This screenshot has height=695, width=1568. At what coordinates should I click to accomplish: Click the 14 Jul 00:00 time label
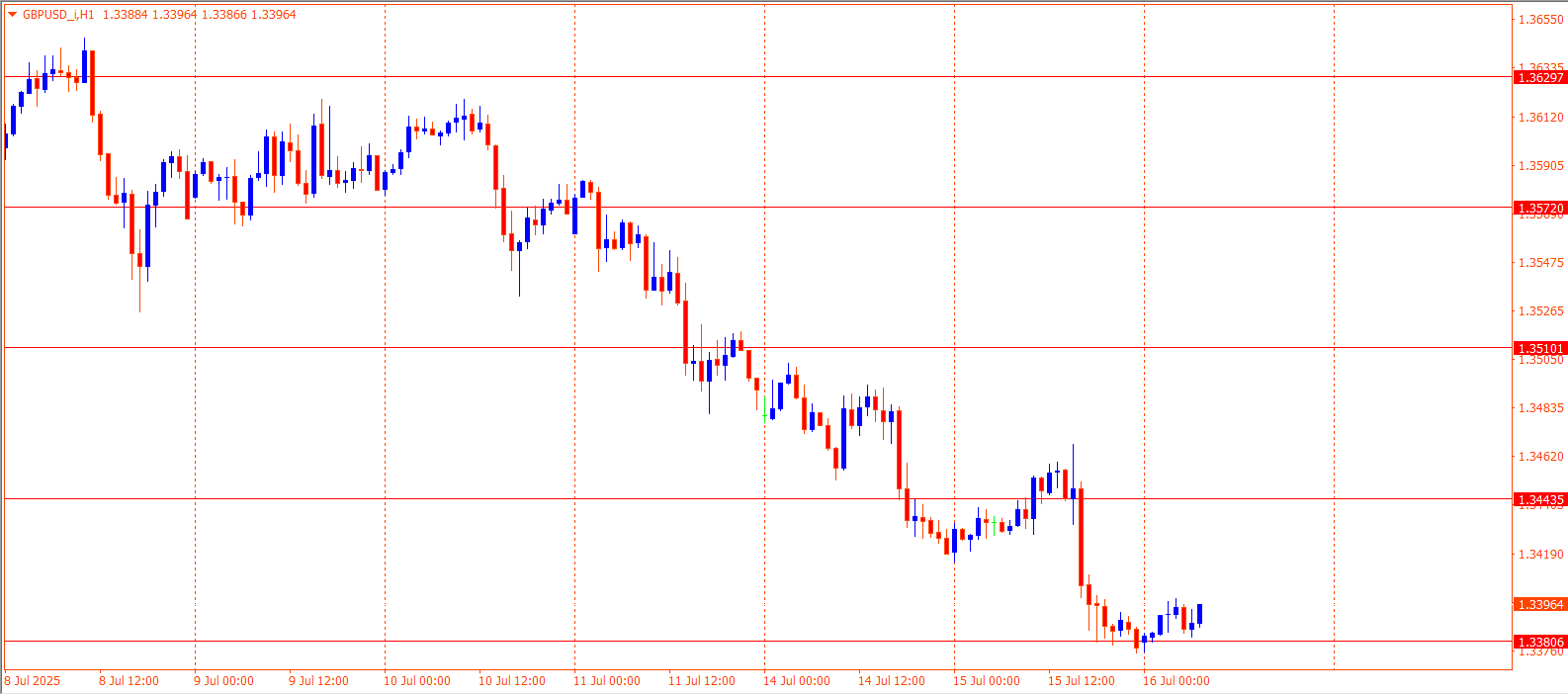click(x=797, y=681)
